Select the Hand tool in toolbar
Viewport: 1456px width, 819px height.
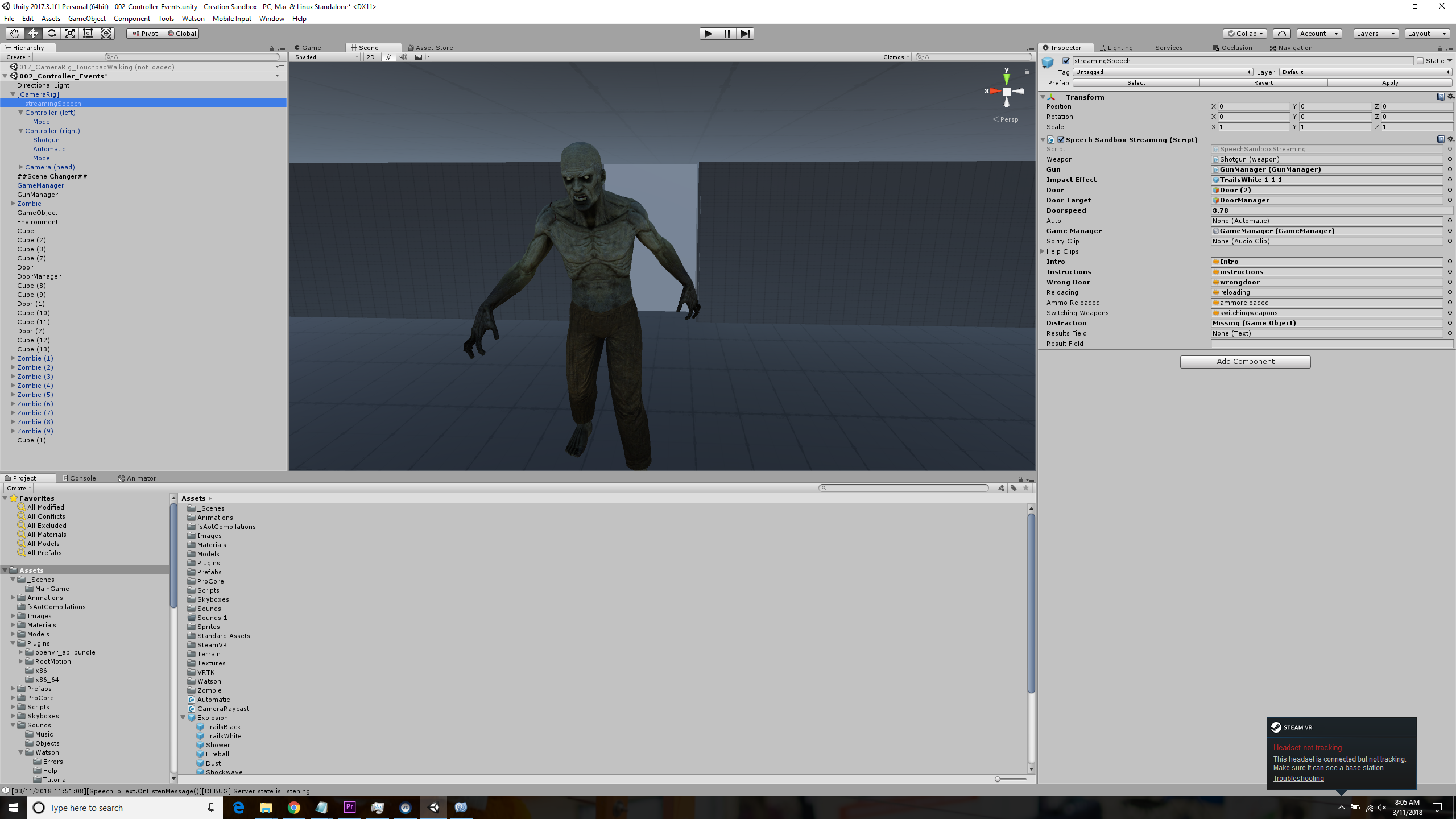pos(14,34)
